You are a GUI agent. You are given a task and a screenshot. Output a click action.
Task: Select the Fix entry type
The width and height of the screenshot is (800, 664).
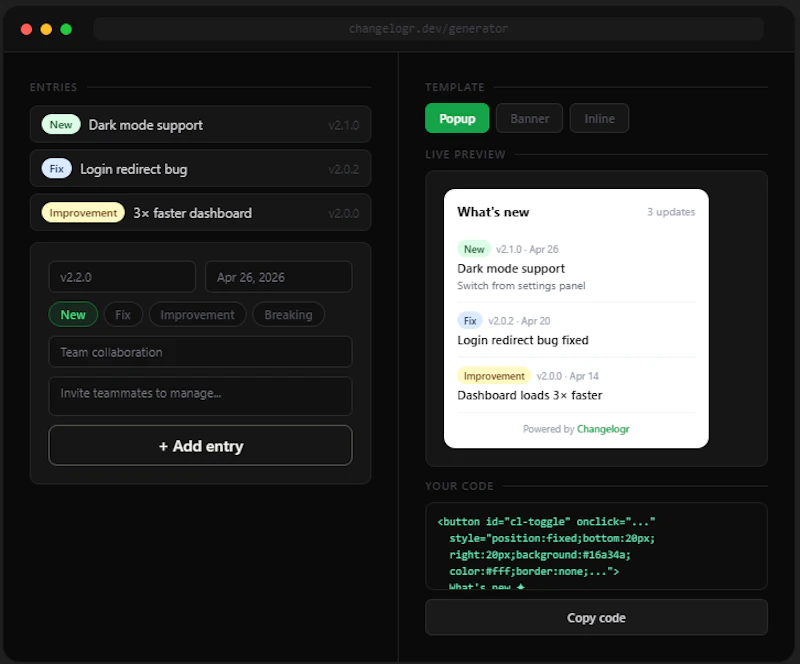click(123, 315)
